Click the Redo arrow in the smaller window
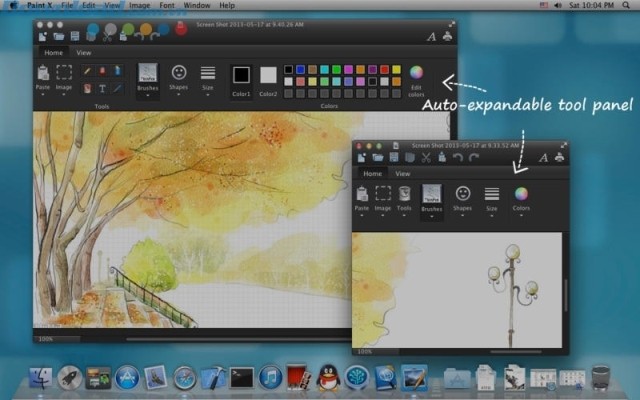This screenshot has width=640, height=400. point(473,157)
